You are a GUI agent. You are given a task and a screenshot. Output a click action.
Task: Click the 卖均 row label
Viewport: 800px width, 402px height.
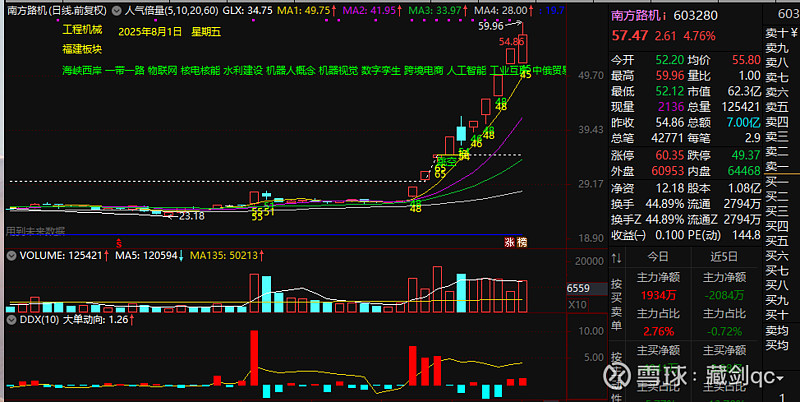click(777, 331)
